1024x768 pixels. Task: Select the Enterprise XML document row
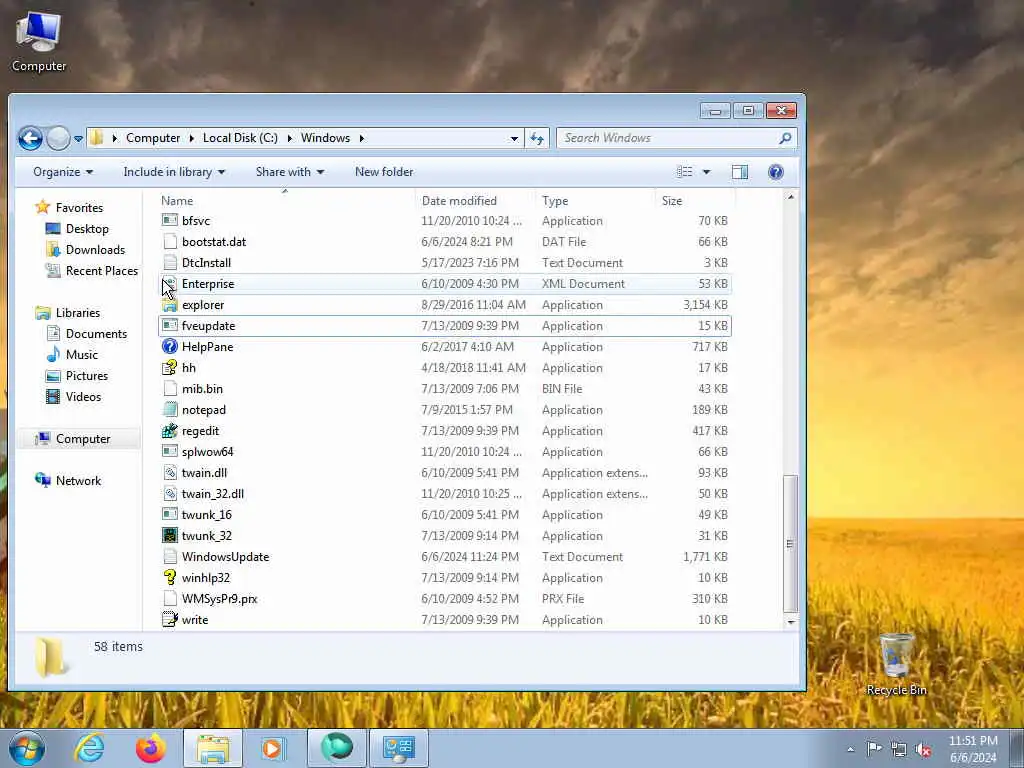(x=445, y=284)
